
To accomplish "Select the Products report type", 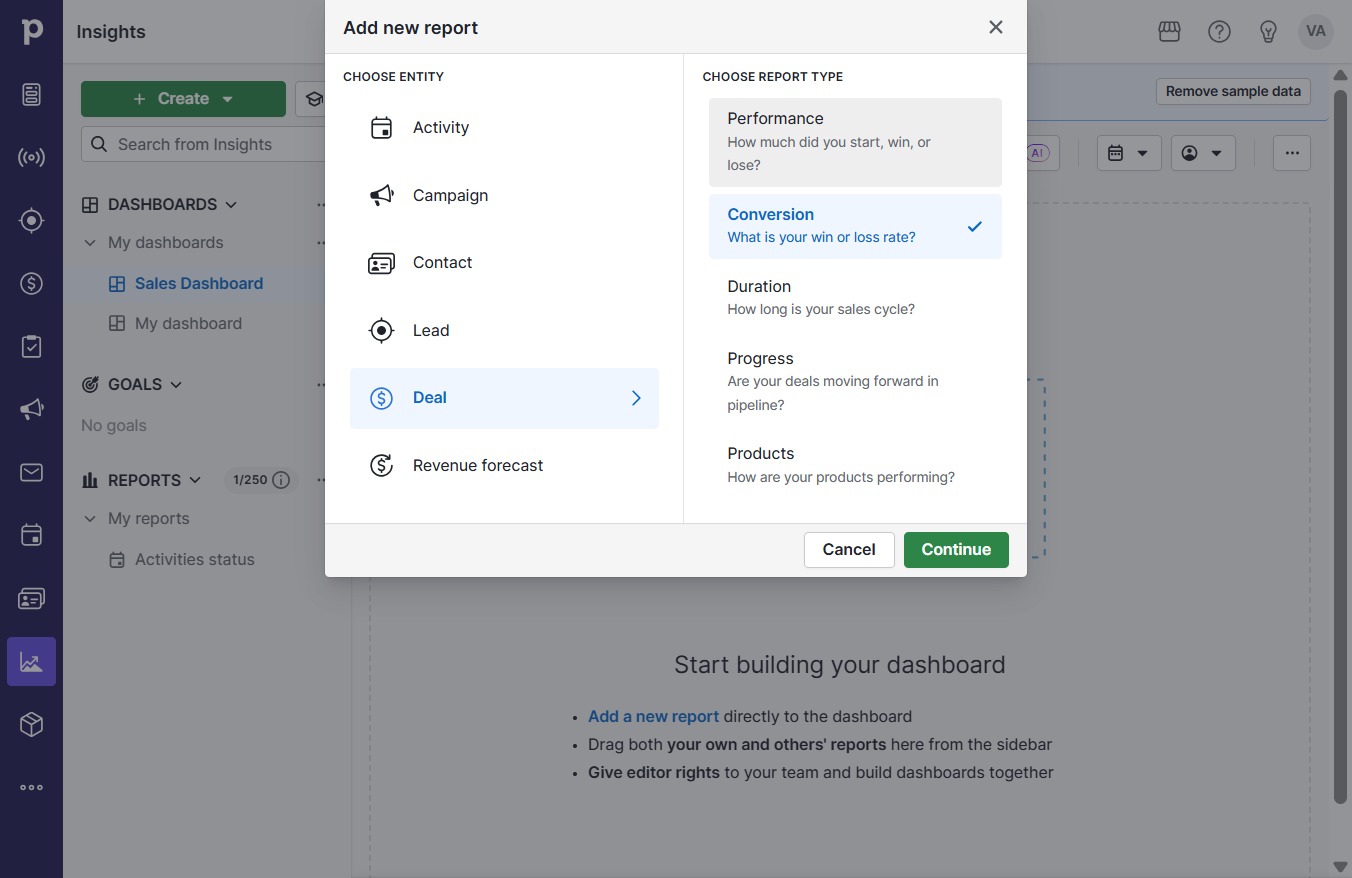I will pyautogui.click(x=855, y=465).
